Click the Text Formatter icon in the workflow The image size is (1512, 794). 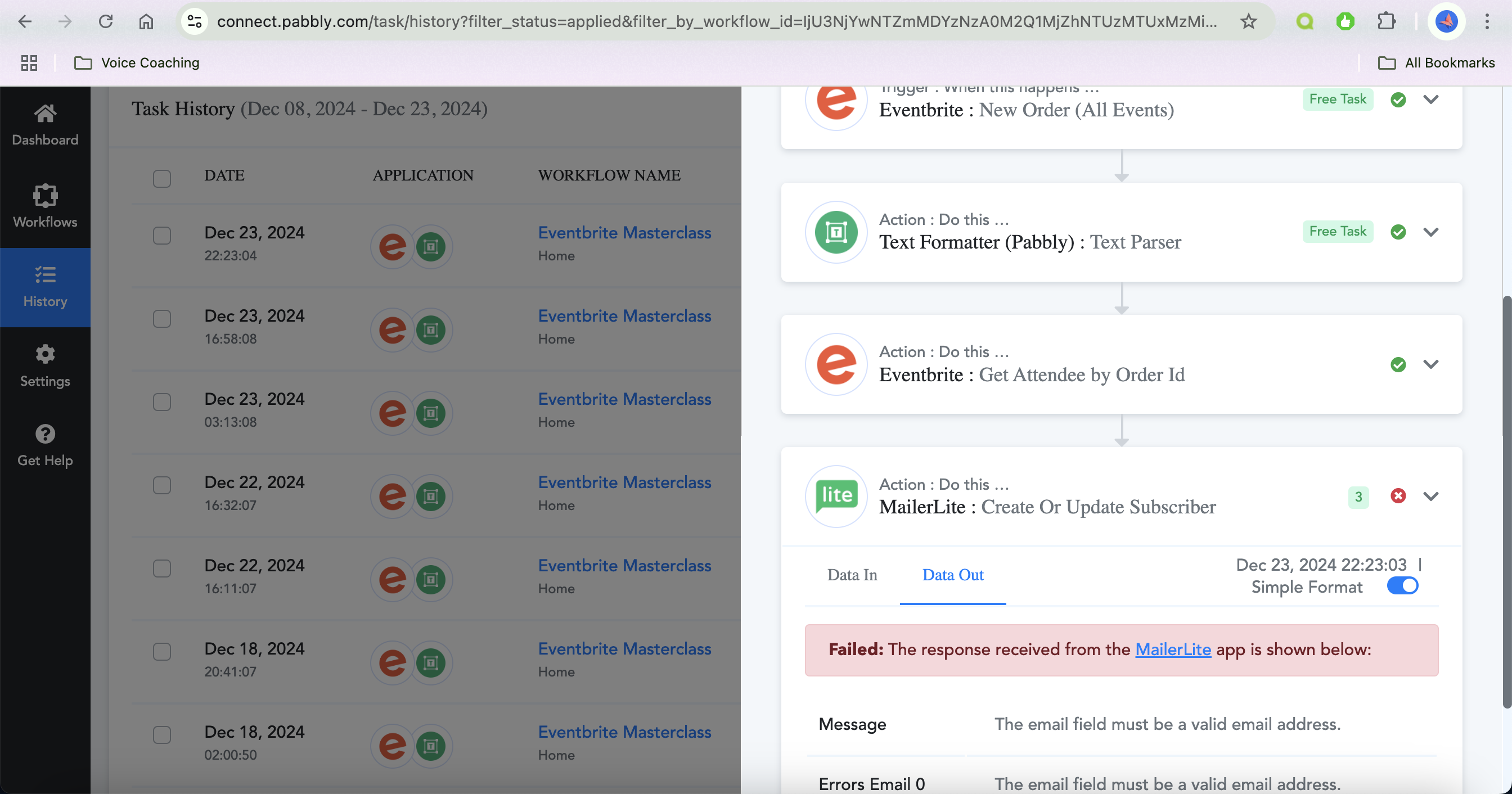coord(836,232)
